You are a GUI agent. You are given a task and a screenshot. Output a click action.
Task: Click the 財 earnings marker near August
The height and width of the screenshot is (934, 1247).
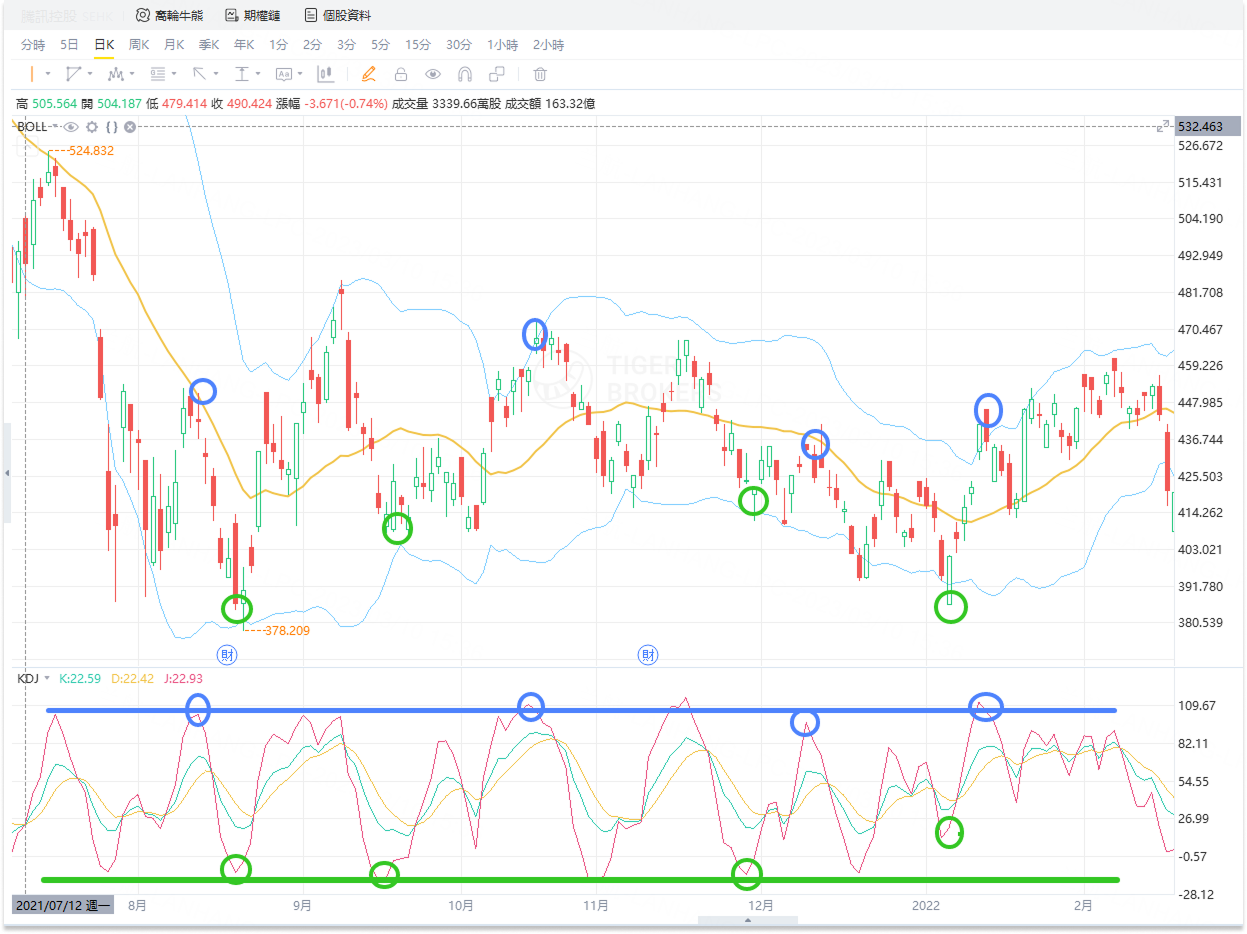227,655
